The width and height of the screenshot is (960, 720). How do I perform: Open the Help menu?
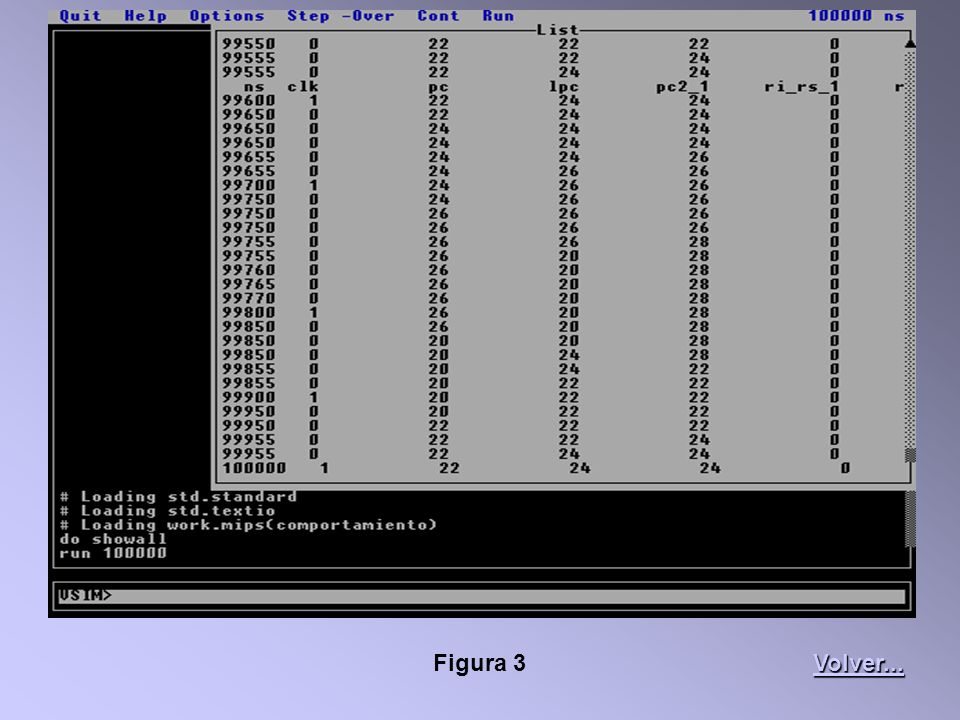(x=146, y=16)
